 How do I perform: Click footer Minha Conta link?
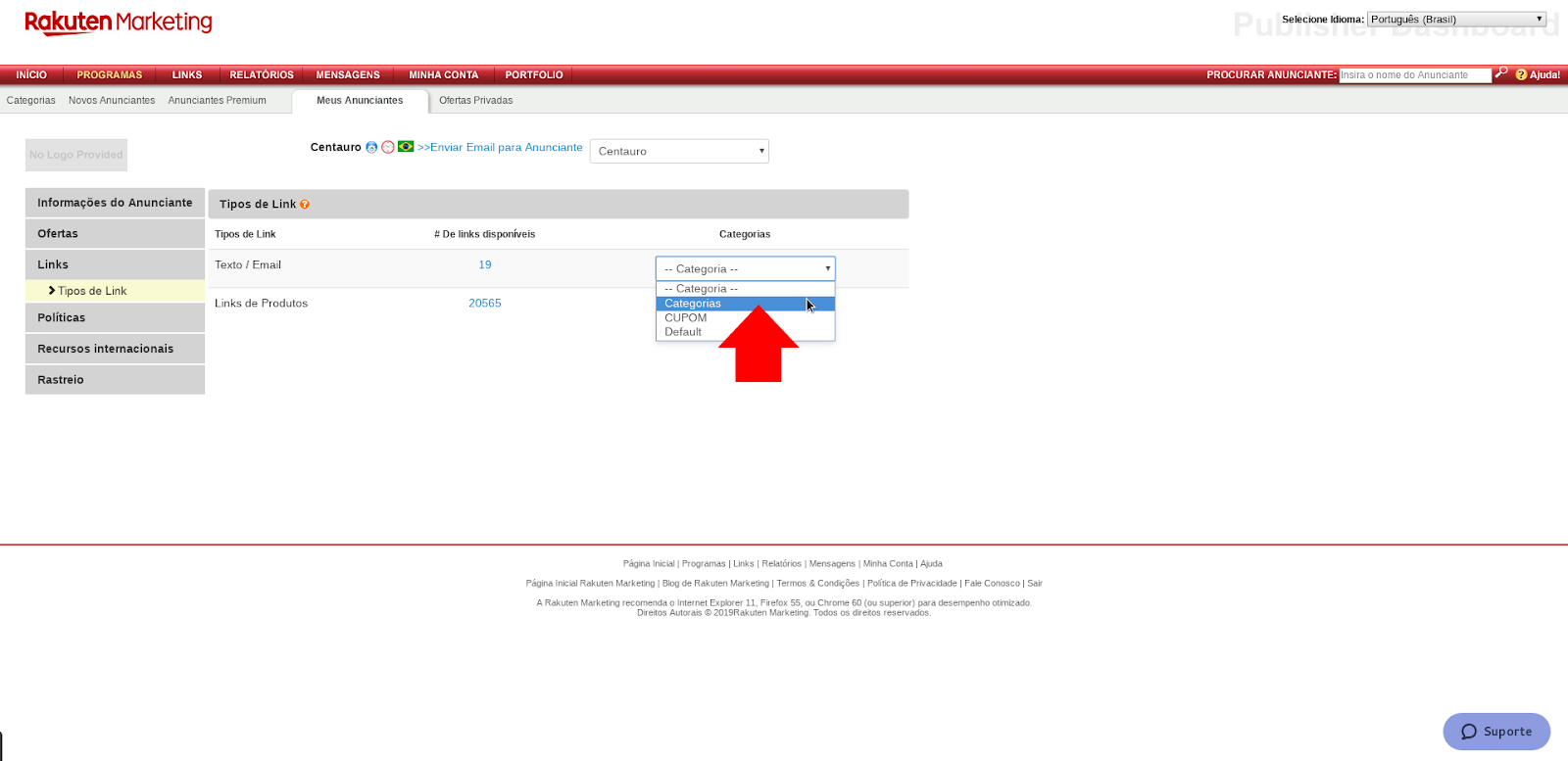(888, 563)
